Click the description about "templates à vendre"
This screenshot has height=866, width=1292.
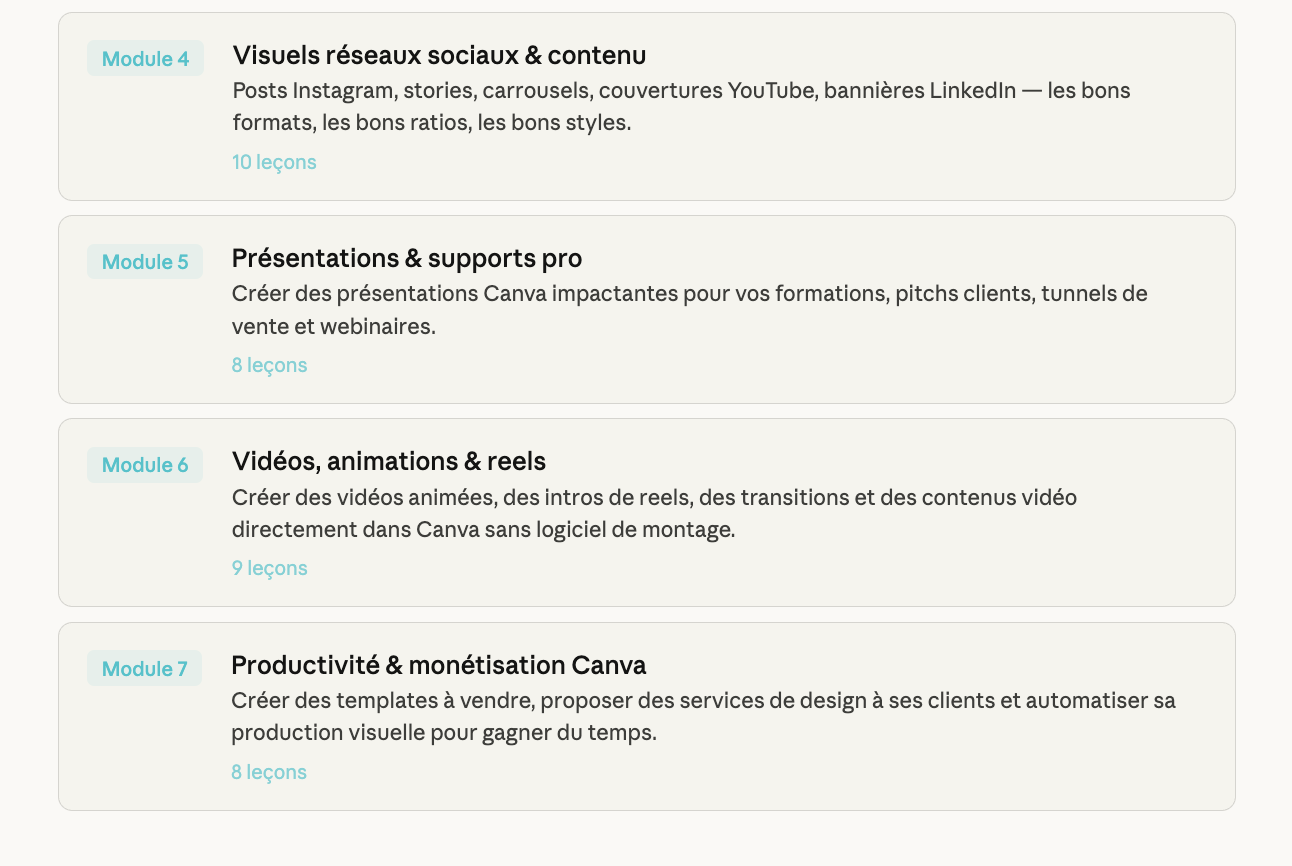(x=702, y=716)
